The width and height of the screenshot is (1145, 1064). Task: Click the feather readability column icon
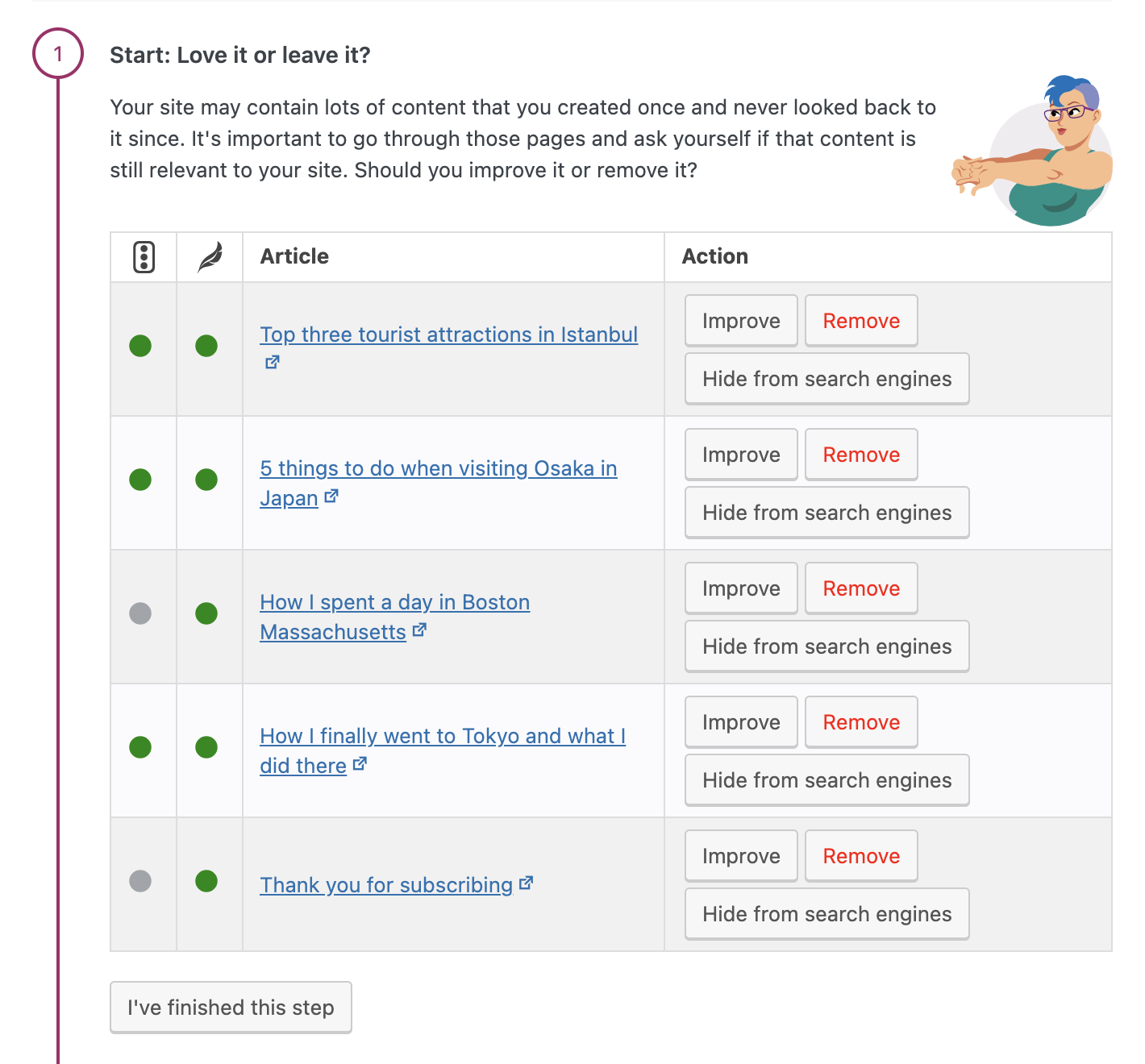pyautogui.click(x=208, y=256)
